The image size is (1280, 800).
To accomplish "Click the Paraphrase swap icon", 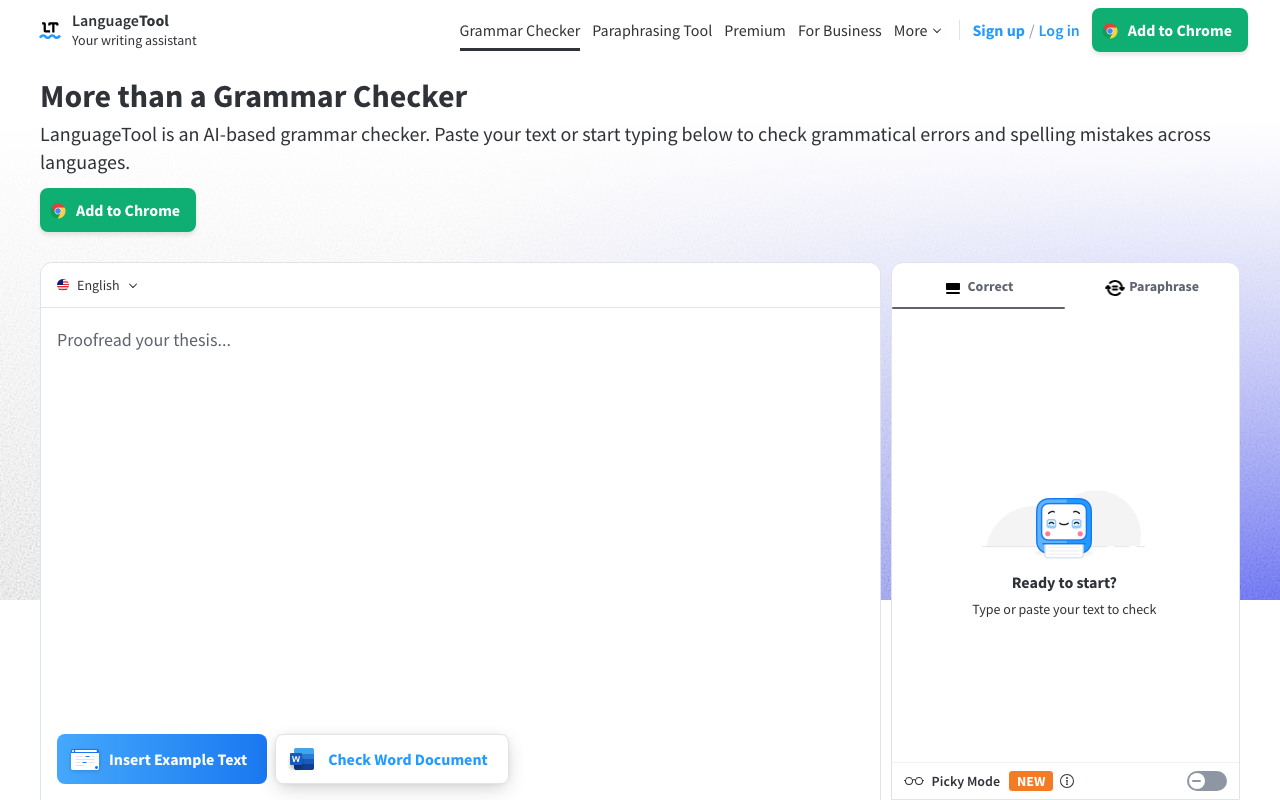I will click(x=1114, y=287).
